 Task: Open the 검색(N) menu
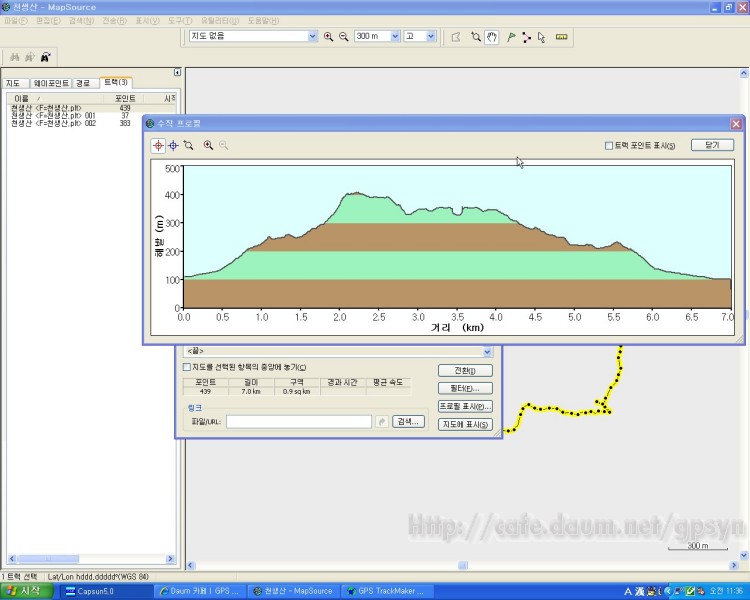coord(81,21)
